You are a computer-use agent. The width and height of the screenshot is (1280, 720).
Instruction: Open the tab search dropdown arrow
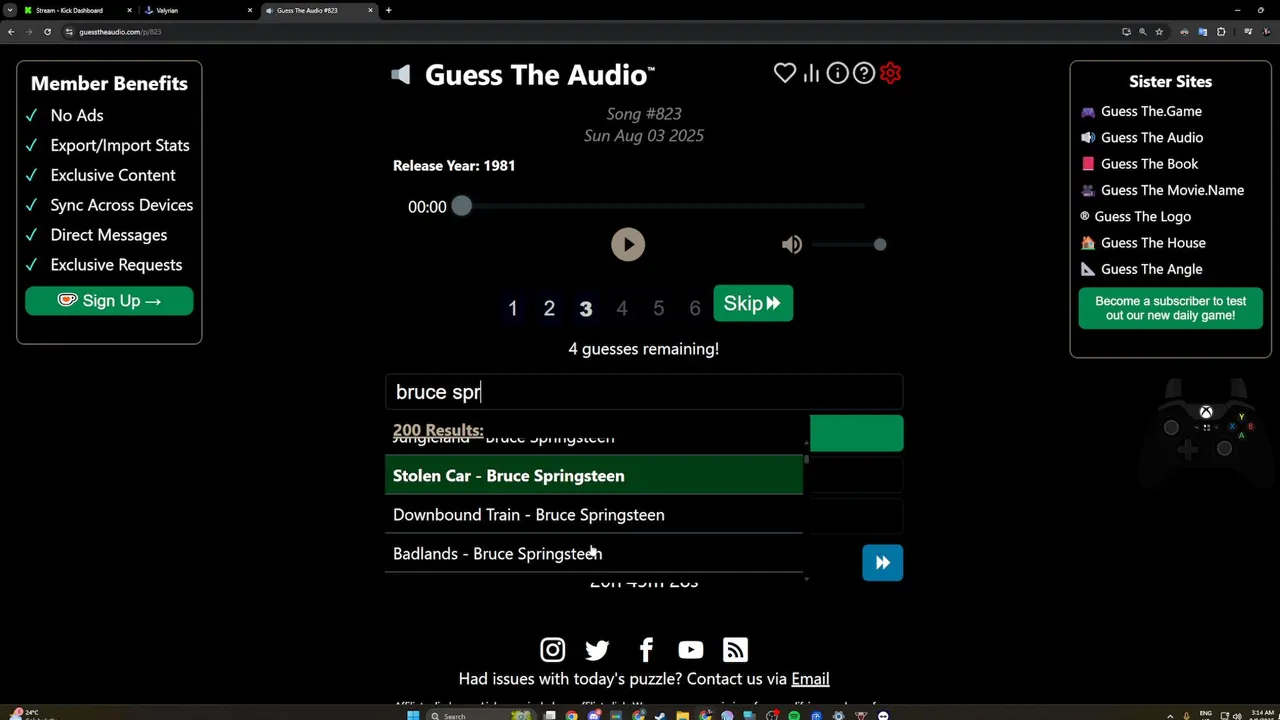tap(10, 10)
